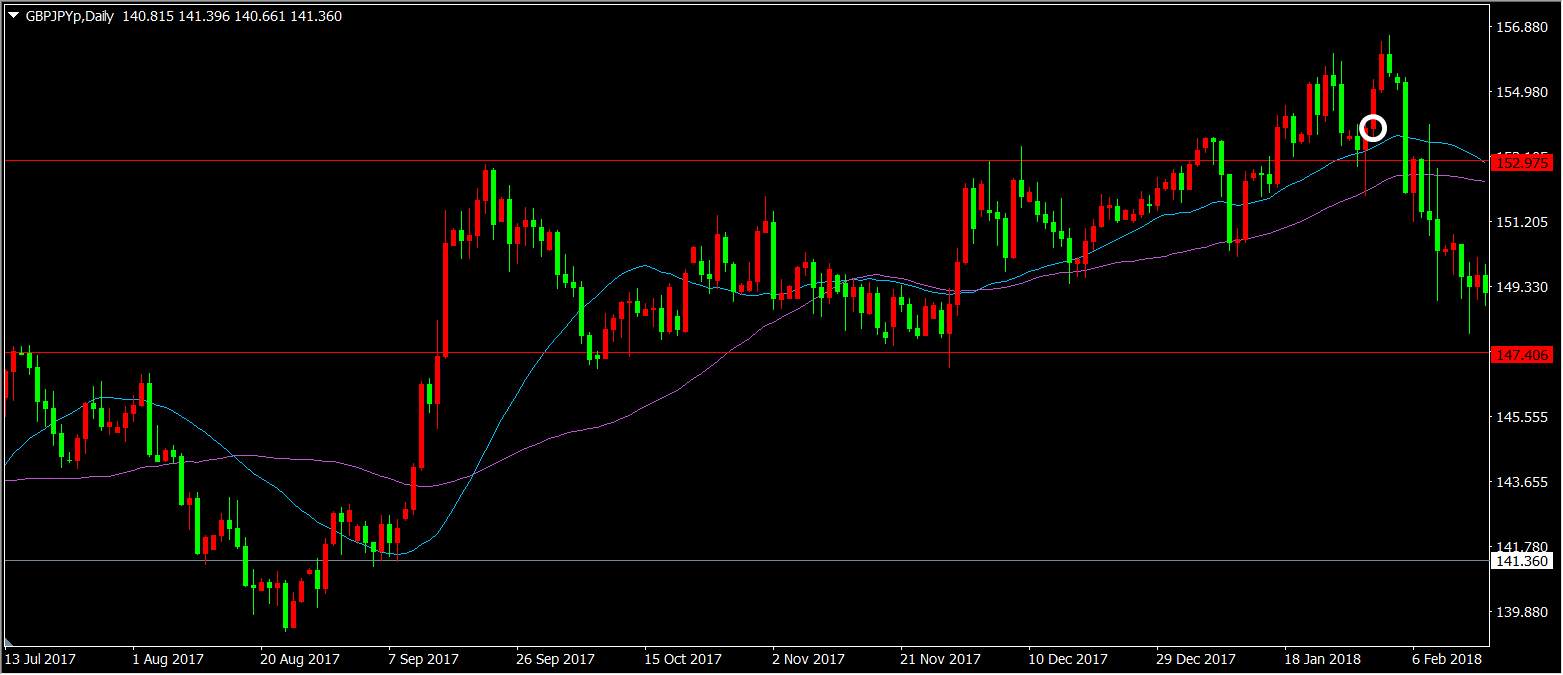Click the 21 Nov 2017 date label
The height and width of the screenshot is (675, 1563).
click(940, 659)
